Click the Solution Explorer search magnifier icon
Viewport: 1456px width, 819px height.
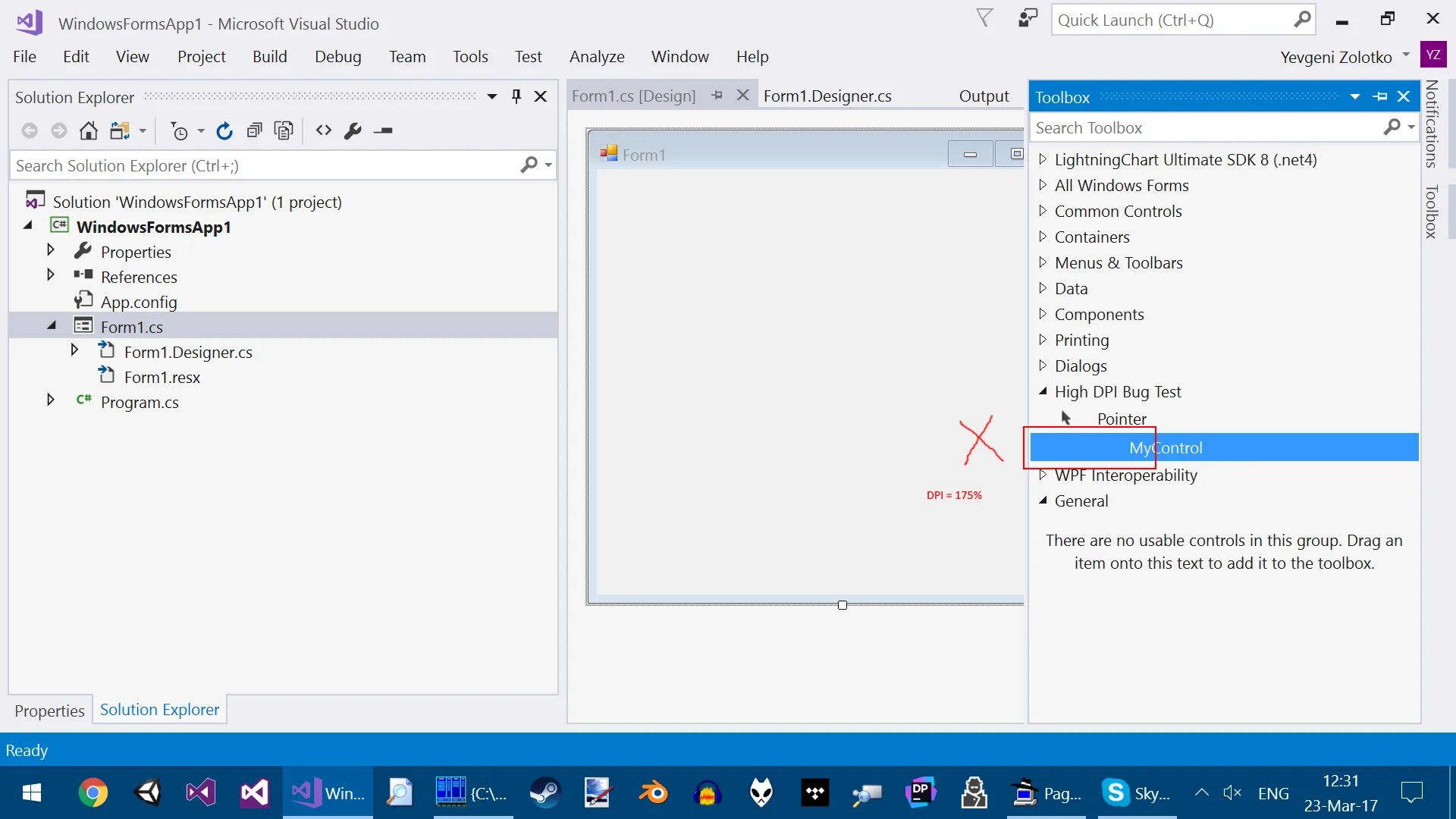click(529, 165)
